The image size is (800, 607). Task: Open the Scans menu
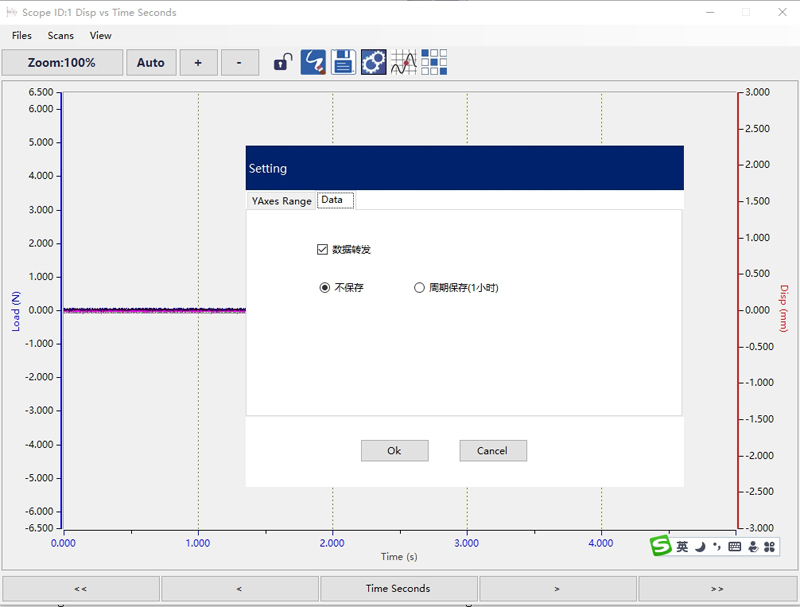(61, 35)
